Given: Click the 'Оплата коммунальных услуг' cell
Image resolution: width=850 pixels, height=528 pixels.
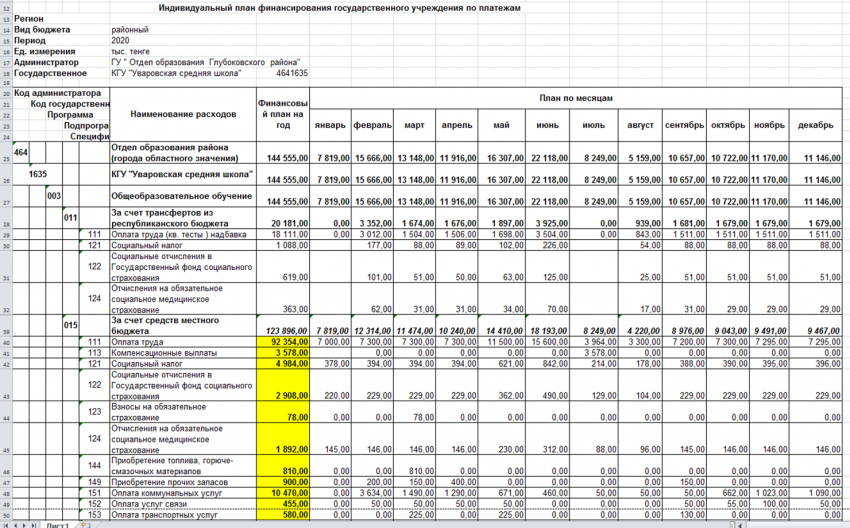Looking at the screenshot, I should coord(183,493).
